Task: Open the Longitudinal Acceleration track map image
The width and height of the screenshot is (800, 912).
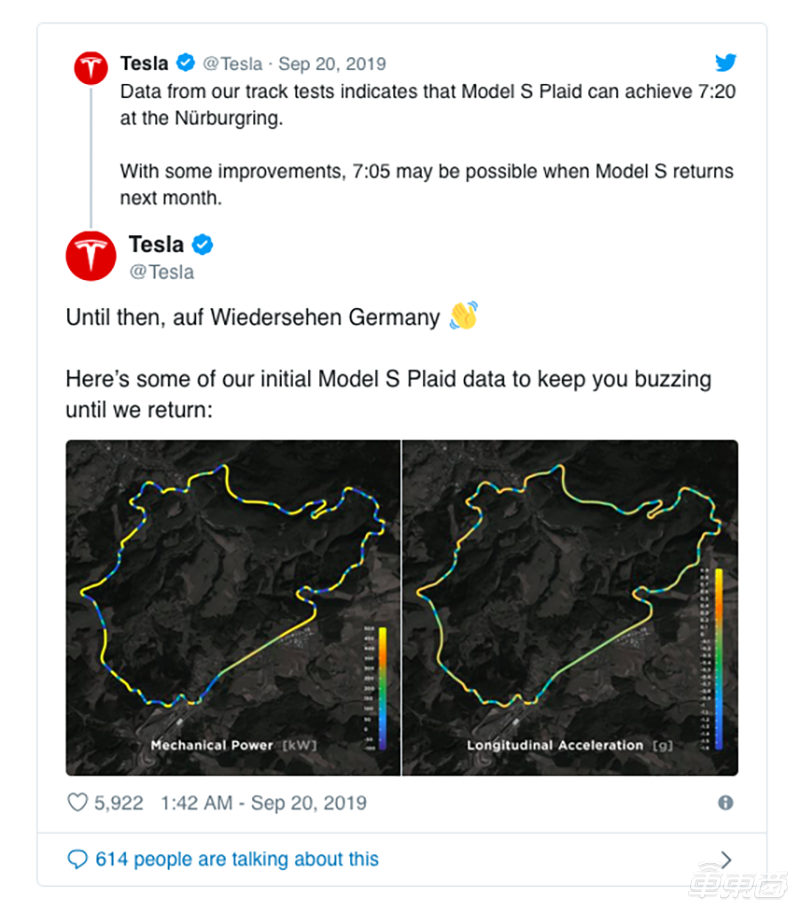Action: click(570, 608)
